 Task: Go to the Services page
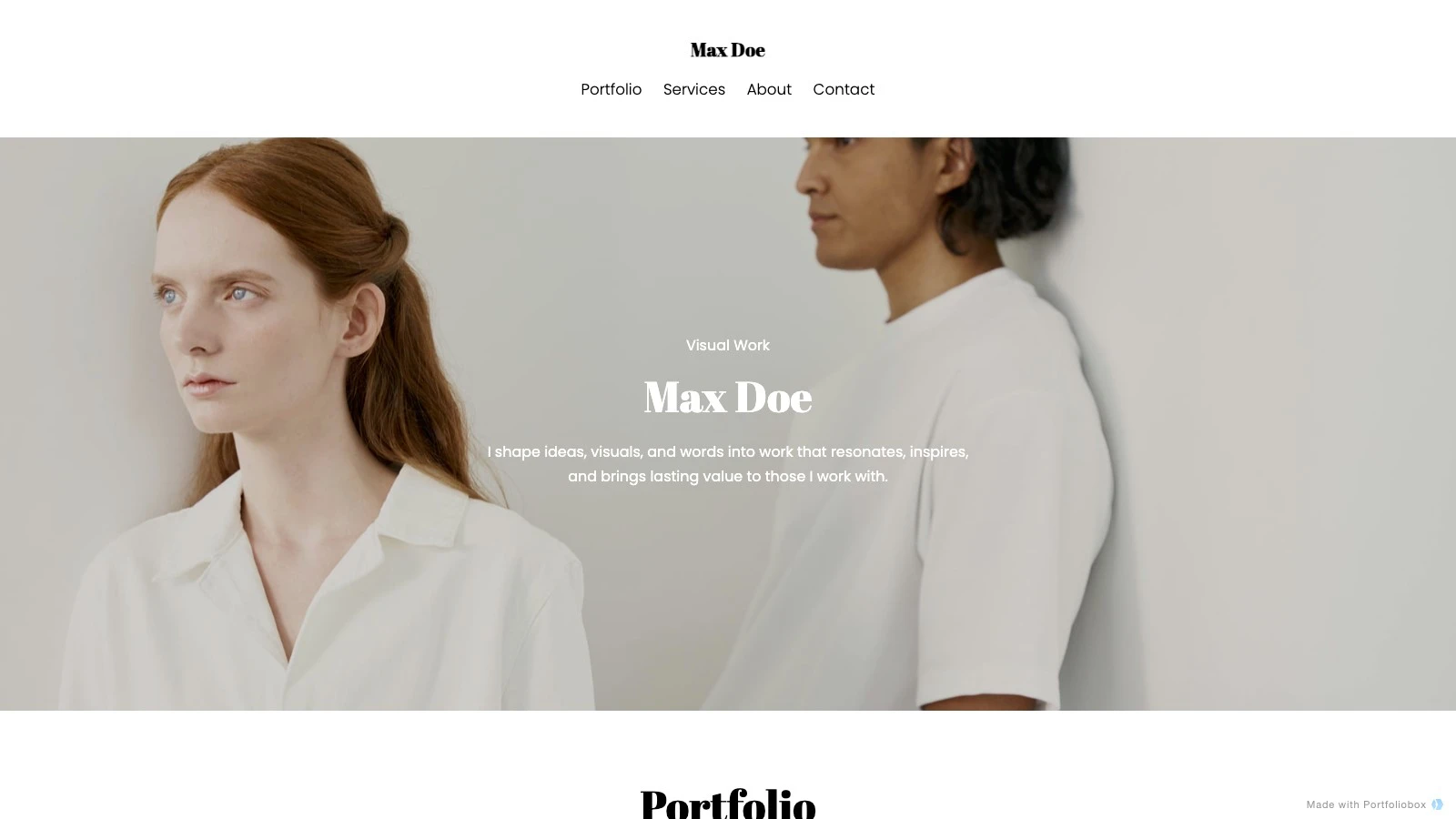(x=694, y=89)
